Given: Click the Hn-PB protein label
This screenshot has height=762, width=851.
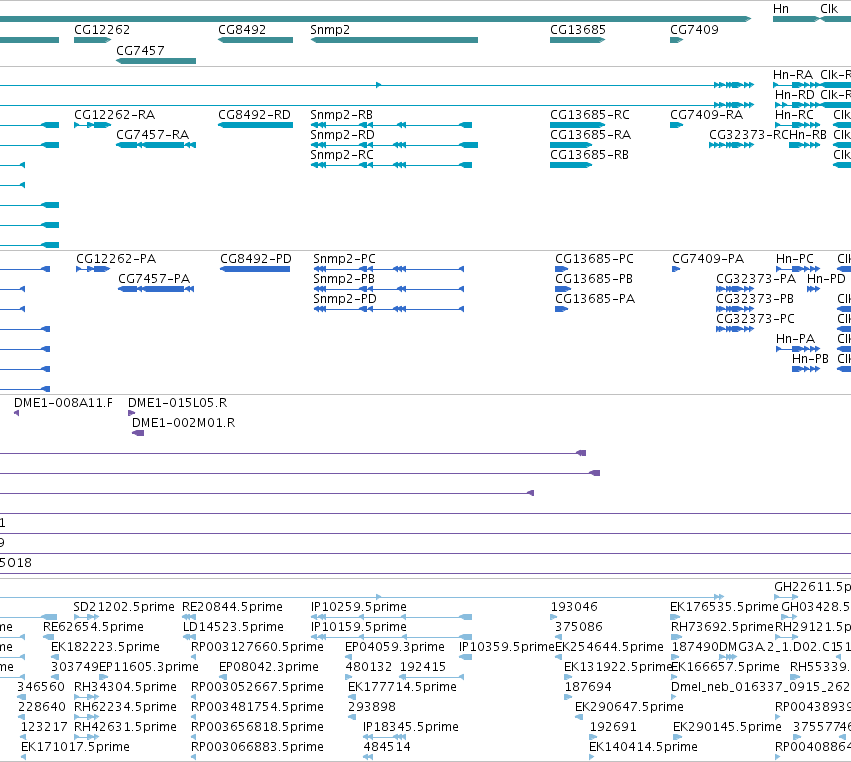Looking at the screenshot, I should coord(810,359).
